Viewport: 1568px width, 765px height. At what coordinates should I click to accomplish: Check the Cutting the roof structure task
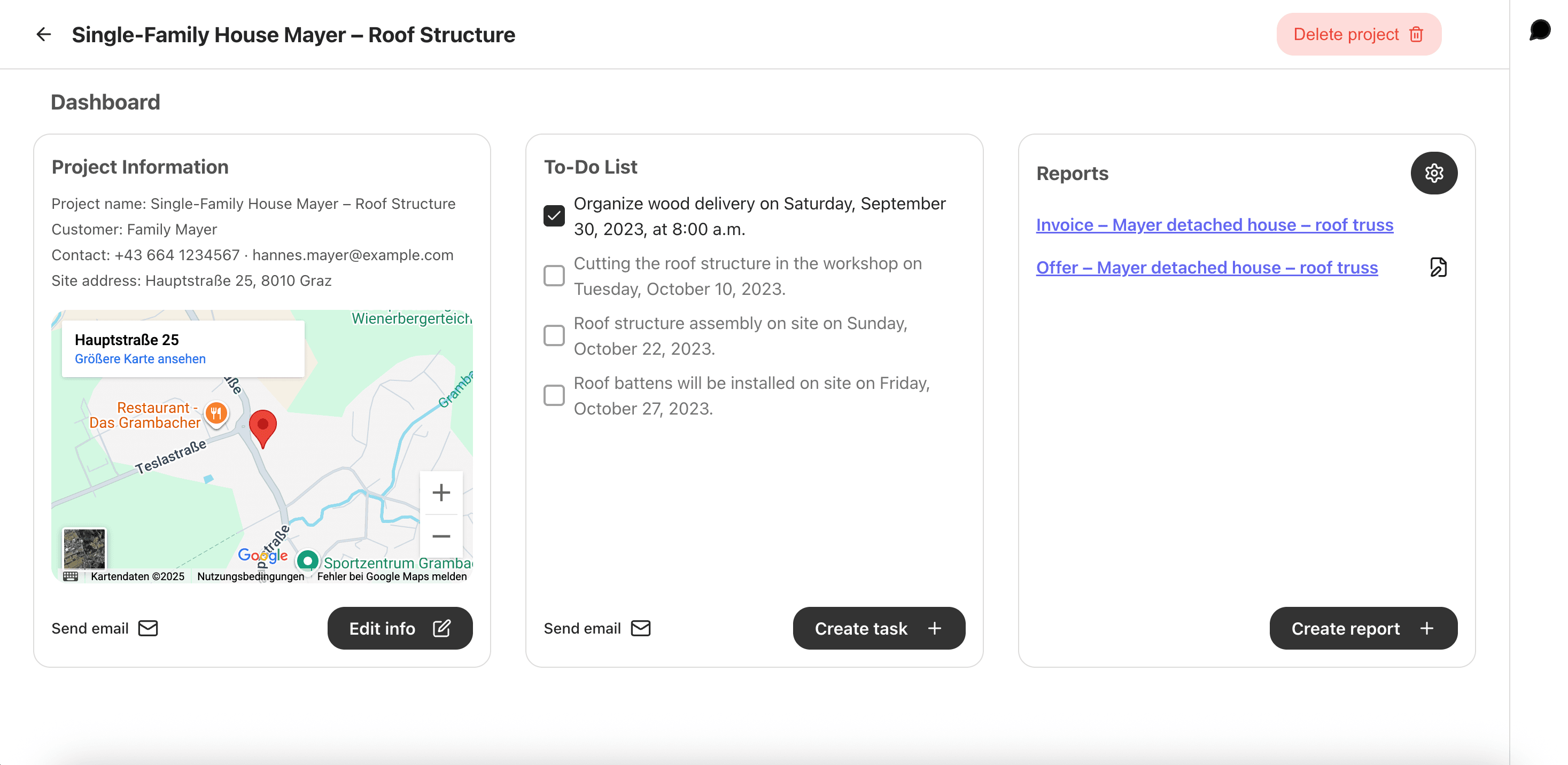(553, 276)
